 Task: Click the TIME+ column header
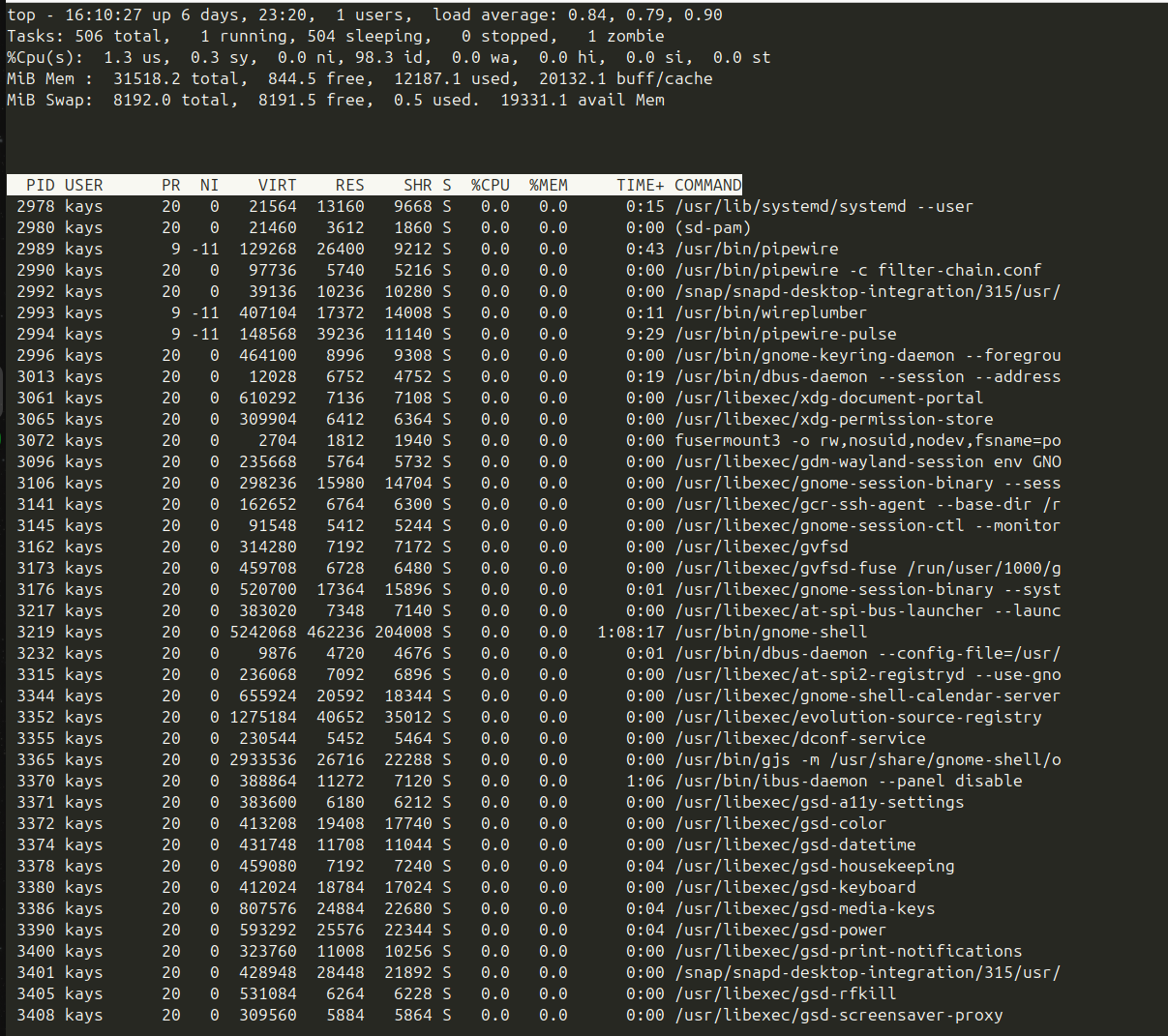point(639,185)
